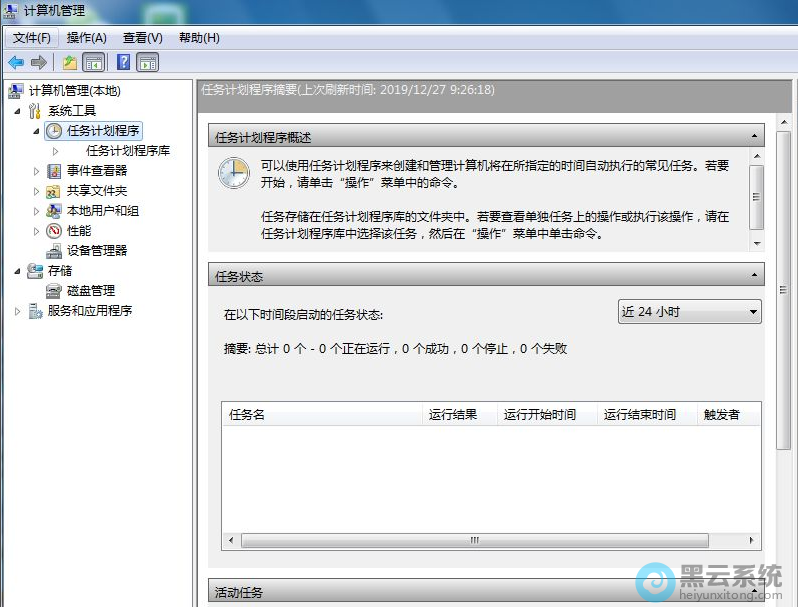Sort by the 运行开始时间 column header
This screenshot has width=798, height=607.
(547, 414)
